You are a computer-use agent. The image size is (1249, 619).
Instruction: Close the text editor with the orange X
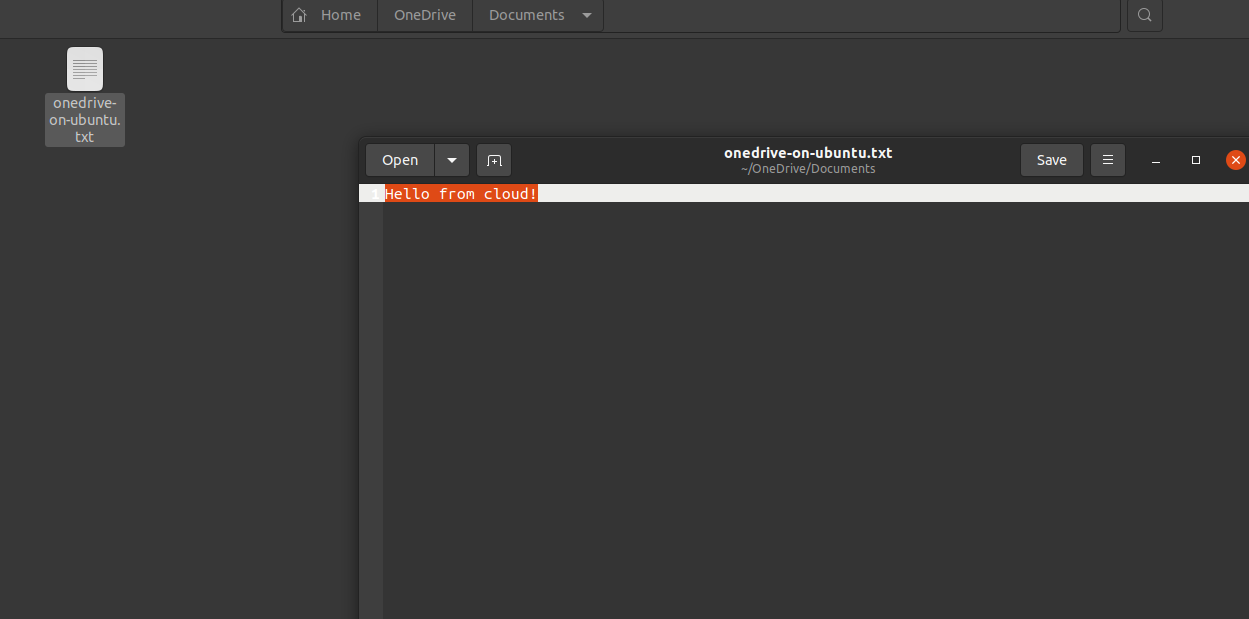[x=1236, y=160]
